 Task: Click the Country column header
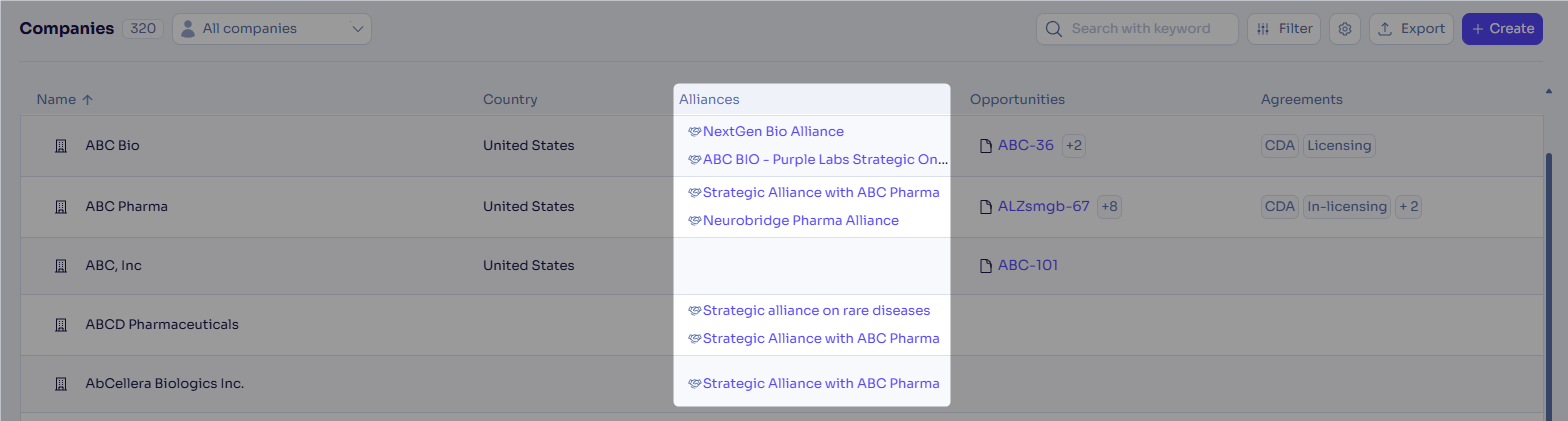(510, 100)
